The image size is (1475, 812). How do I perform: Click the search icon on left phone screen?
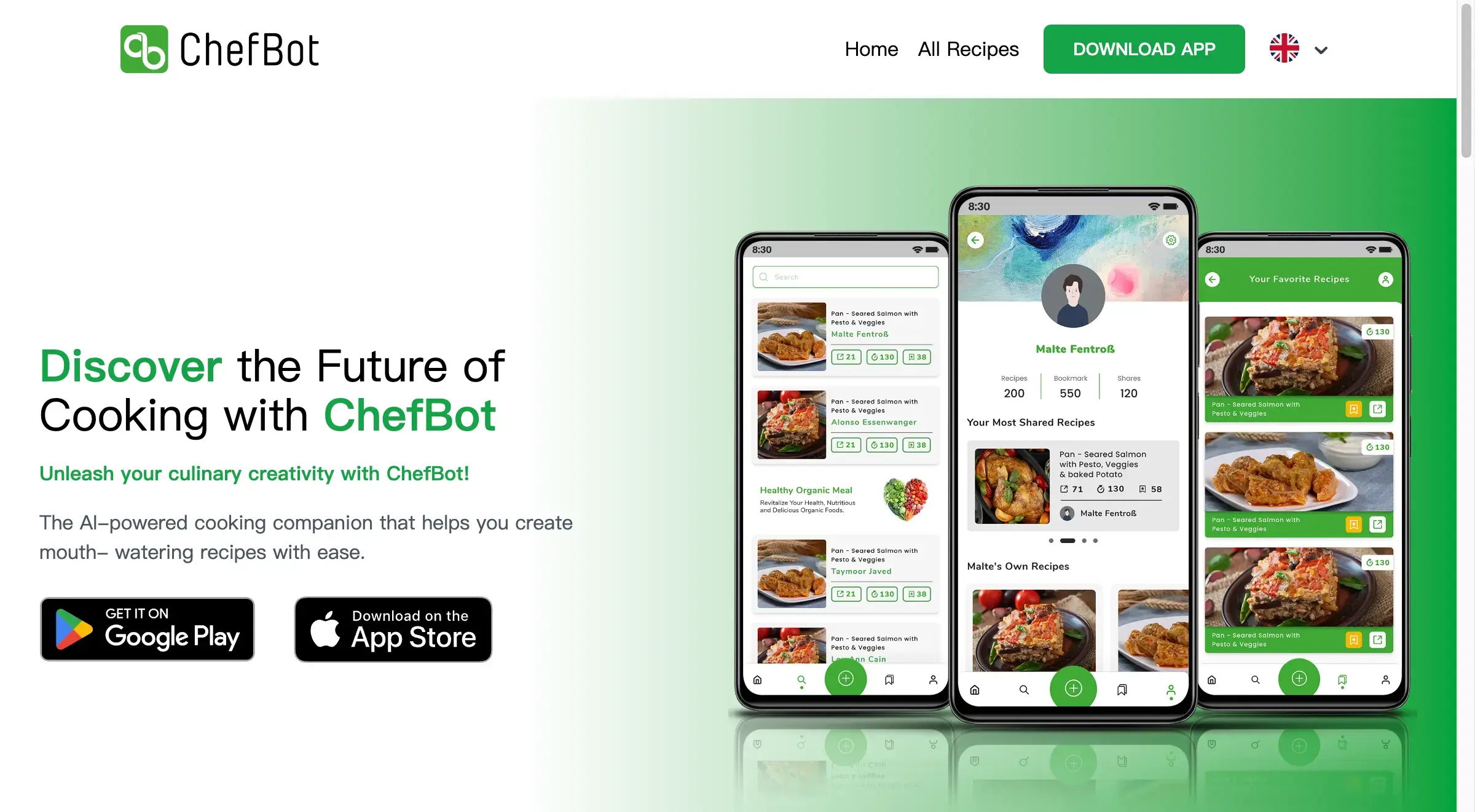coord(801,680)
